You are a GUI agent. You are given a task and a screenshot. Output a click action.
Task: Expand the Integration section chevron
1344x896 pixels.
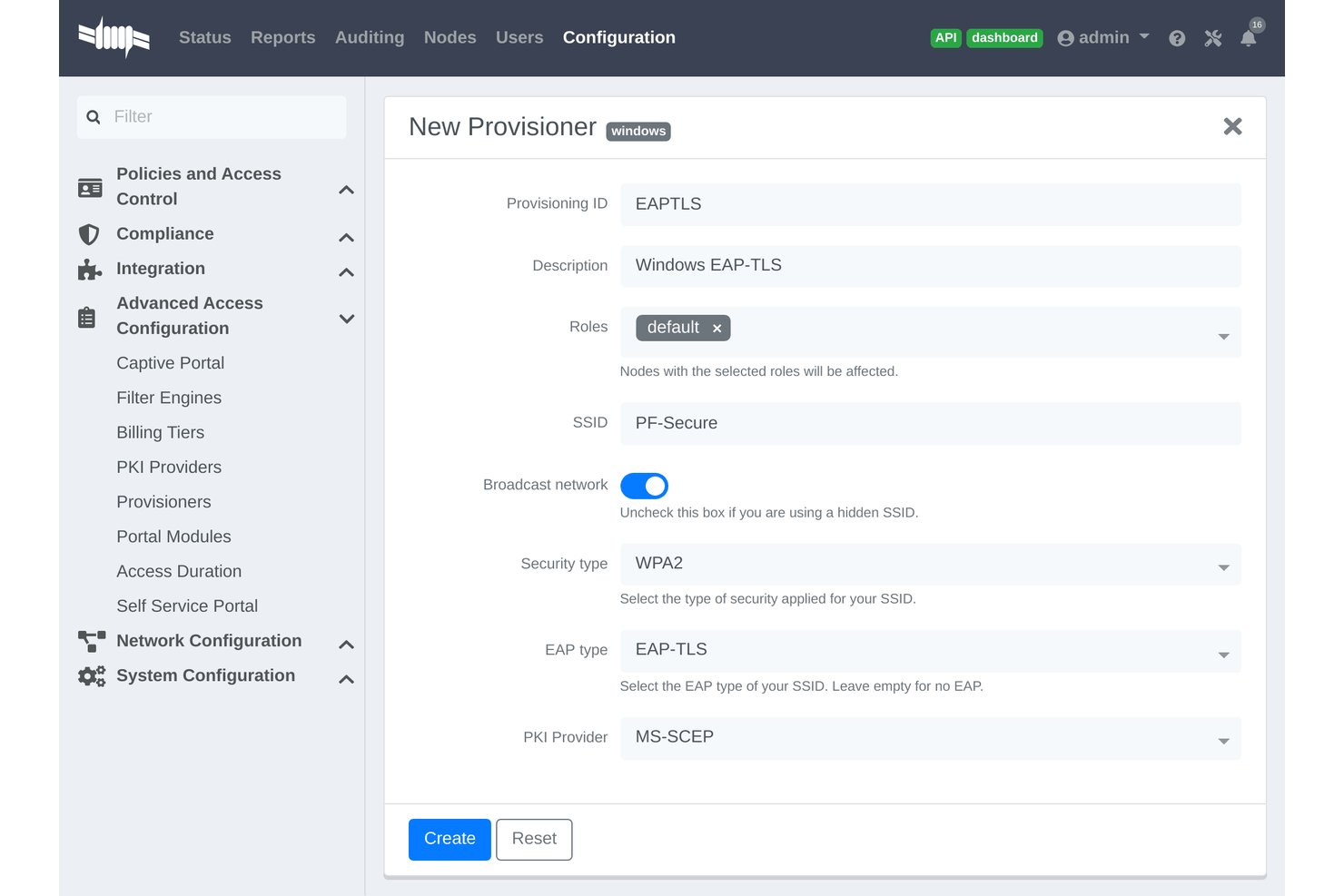click(x=346, y=272)
